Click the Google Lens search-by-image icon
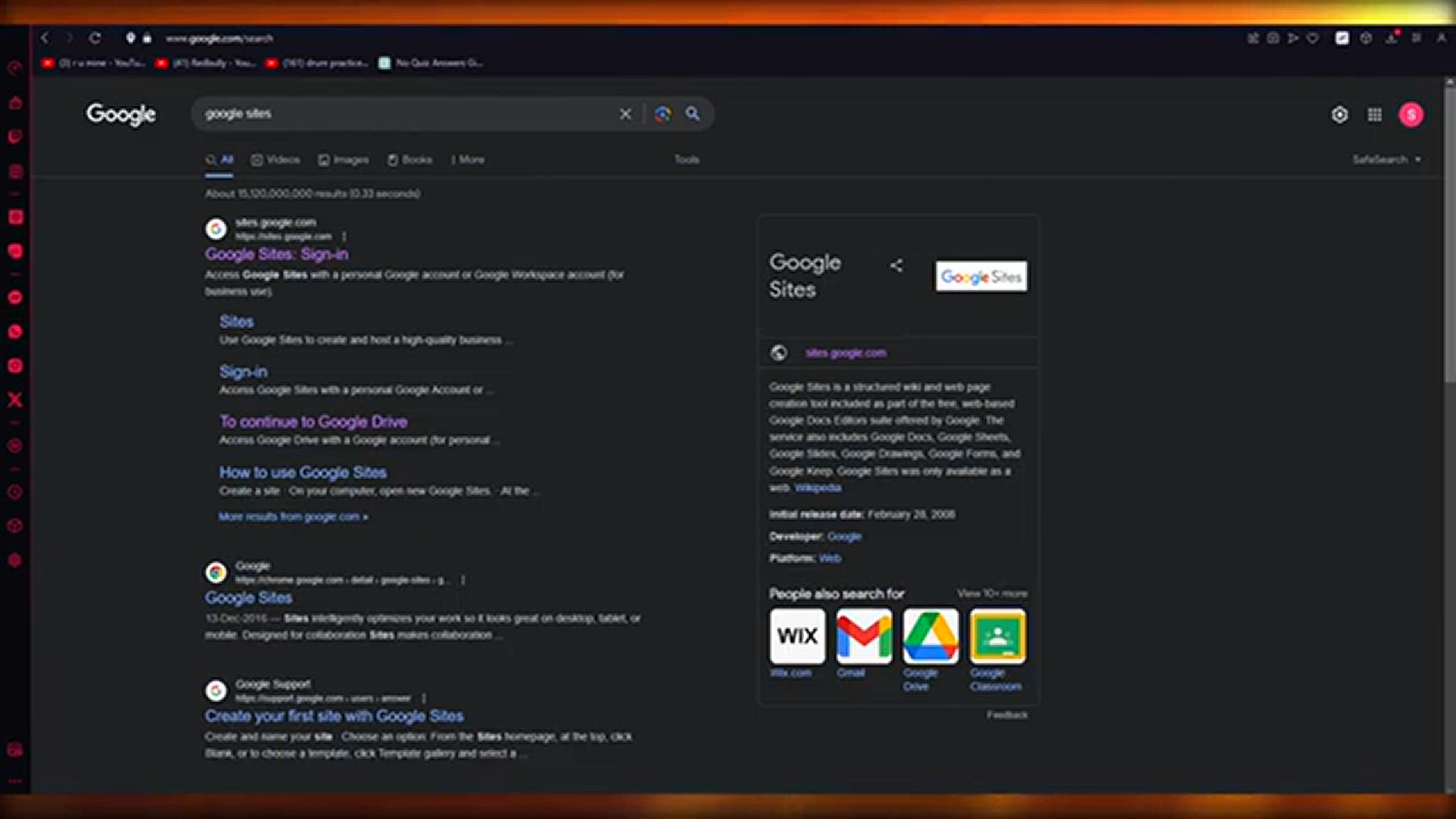 tap(663, 114)
